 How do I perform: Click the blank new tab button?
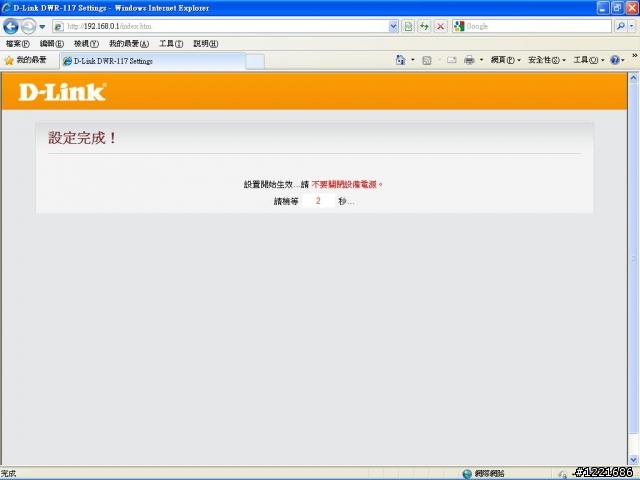pos(255,62)
